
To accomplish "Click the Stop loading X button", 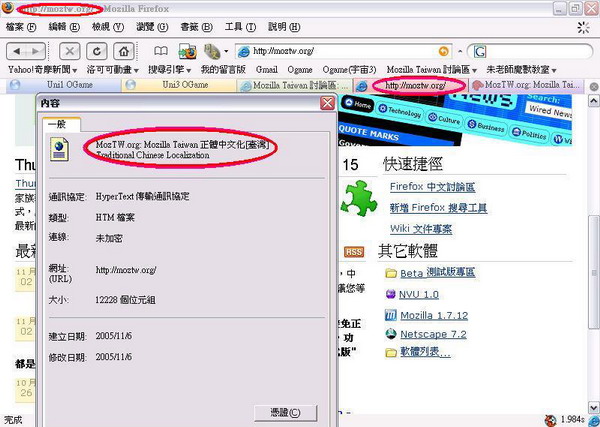I will point(70,51).
